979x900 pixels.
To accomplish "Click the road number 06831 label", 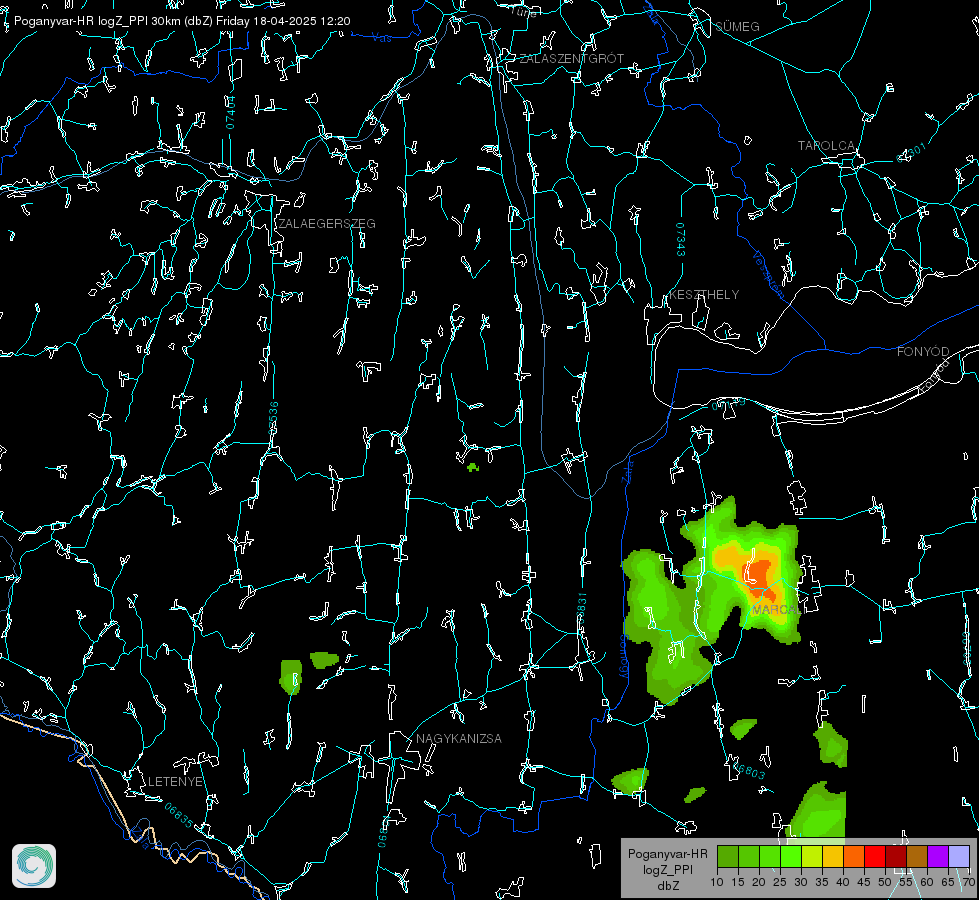I will pos(581,609).
